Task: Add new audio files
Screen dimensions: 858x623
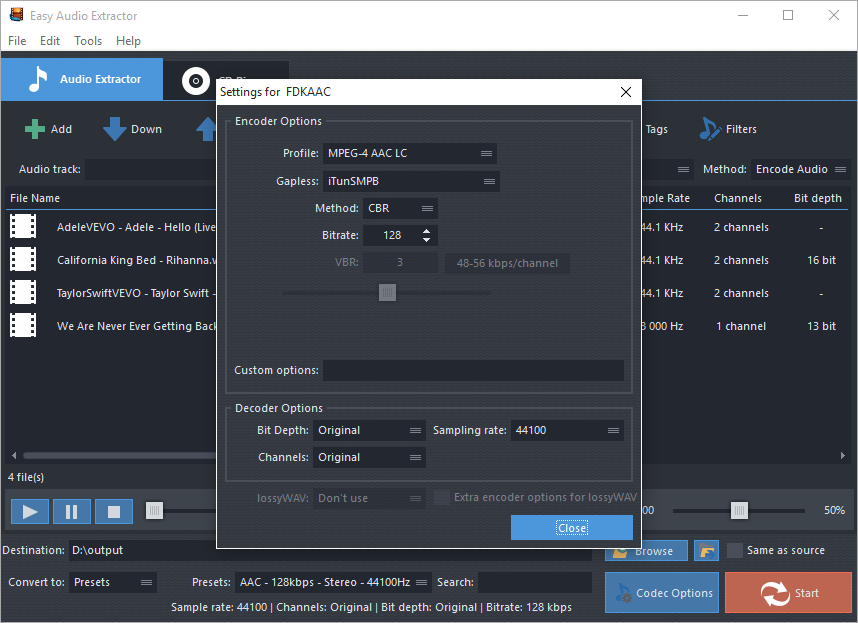Action: 48,128
